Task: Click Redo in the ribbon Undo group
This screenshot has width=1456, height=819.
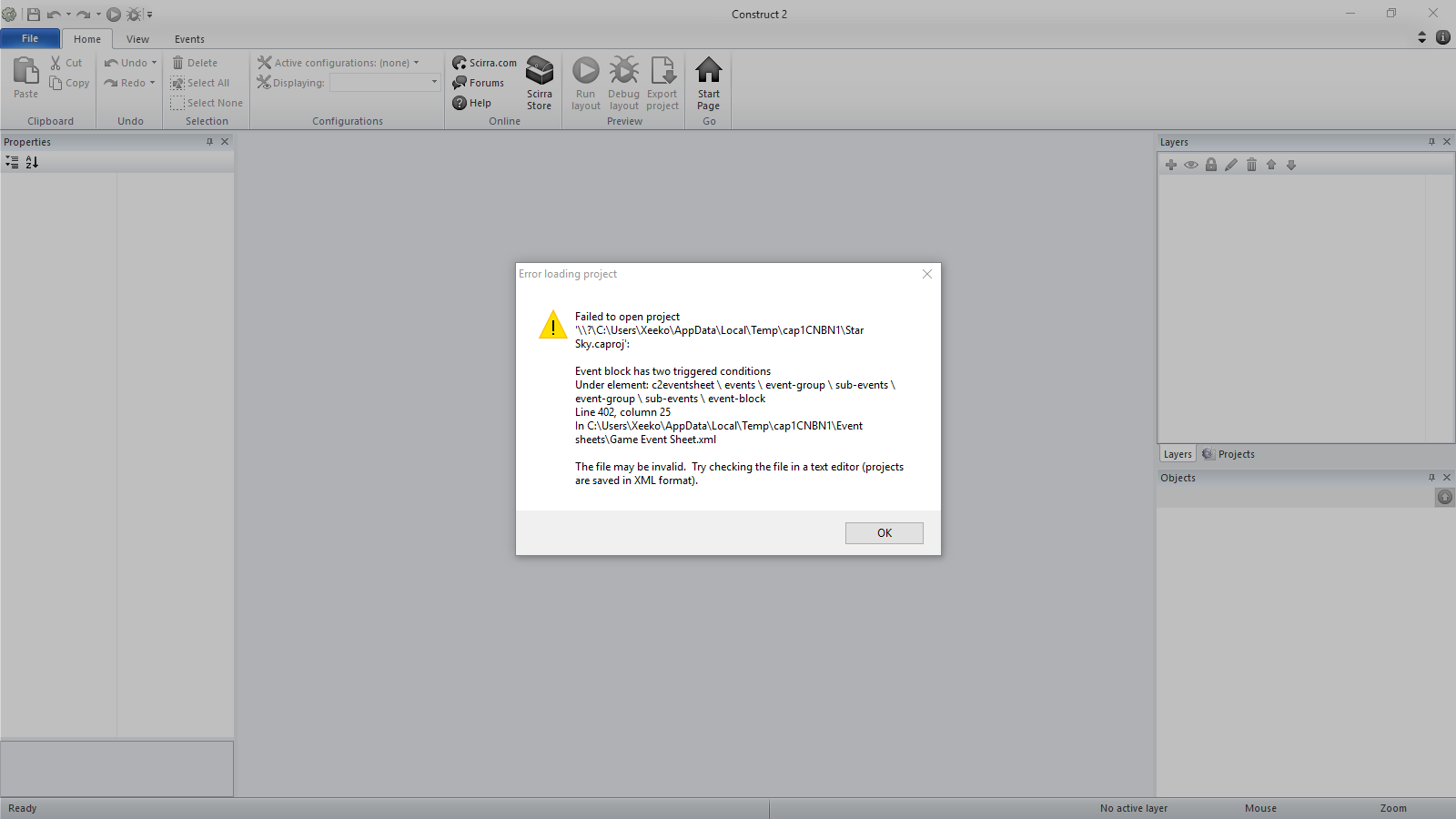Action: (x=126, y=83)
